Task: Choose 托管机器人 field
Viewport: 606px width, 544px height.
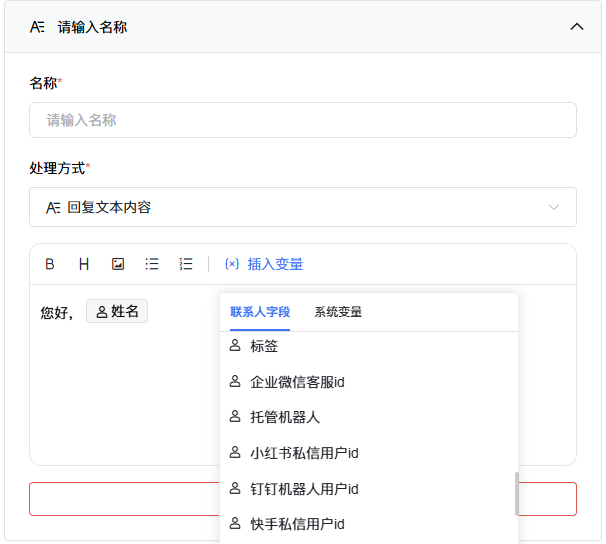Action: pos(369,417)
